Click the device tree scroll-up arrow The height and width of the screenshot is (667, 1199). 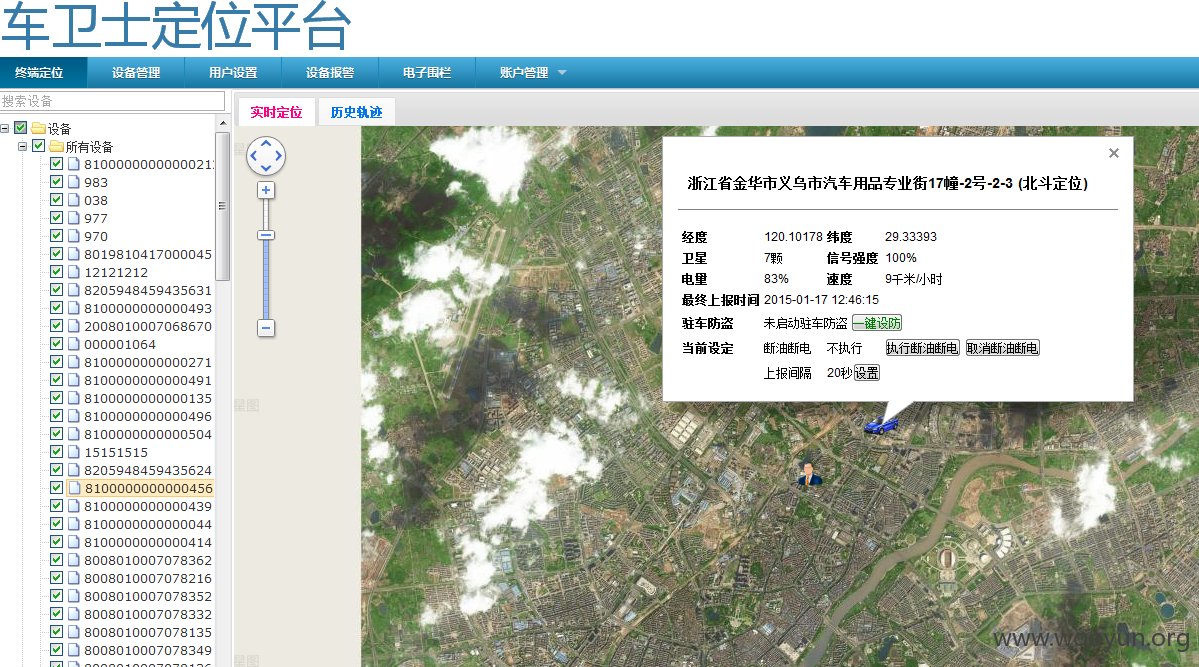tap(223, 122)
